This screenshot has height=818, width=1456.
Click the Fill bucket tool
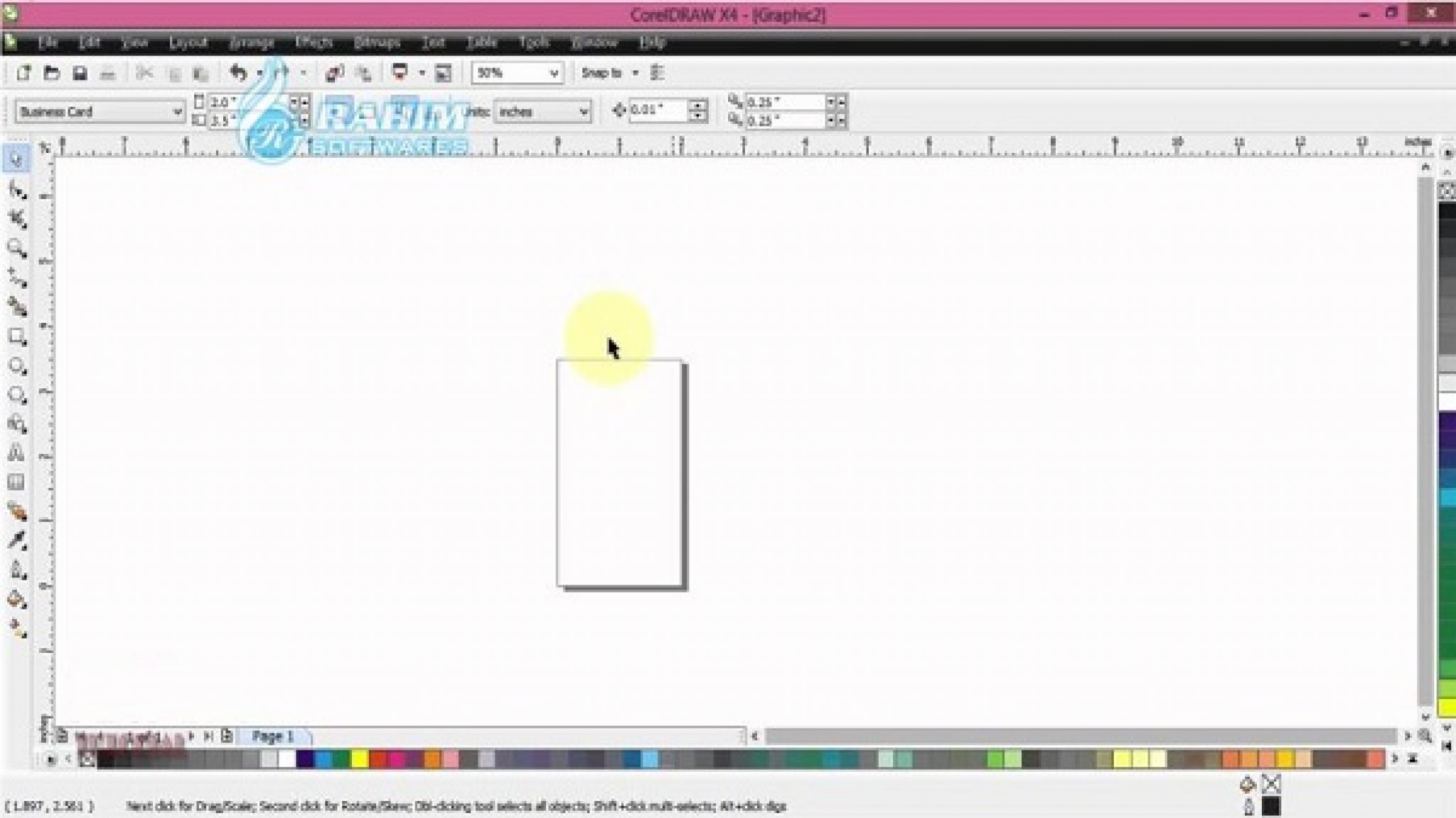(x=16, y=600)
